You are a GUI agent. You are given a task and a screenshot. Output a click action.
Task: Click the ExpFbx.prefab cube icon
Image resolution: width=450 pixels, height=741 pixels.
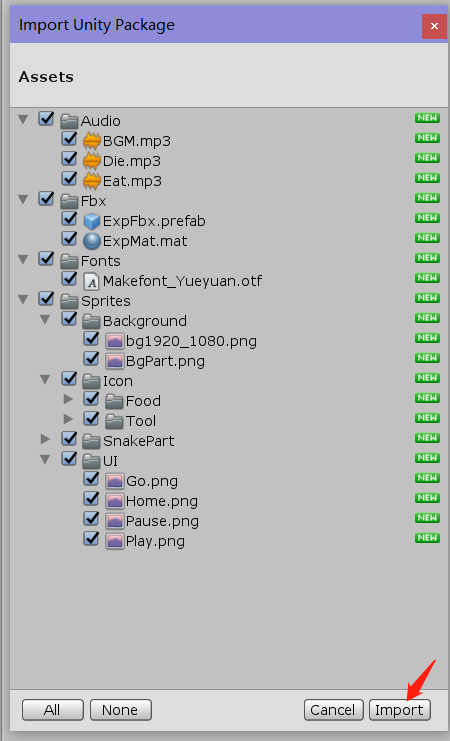[92, 221]
